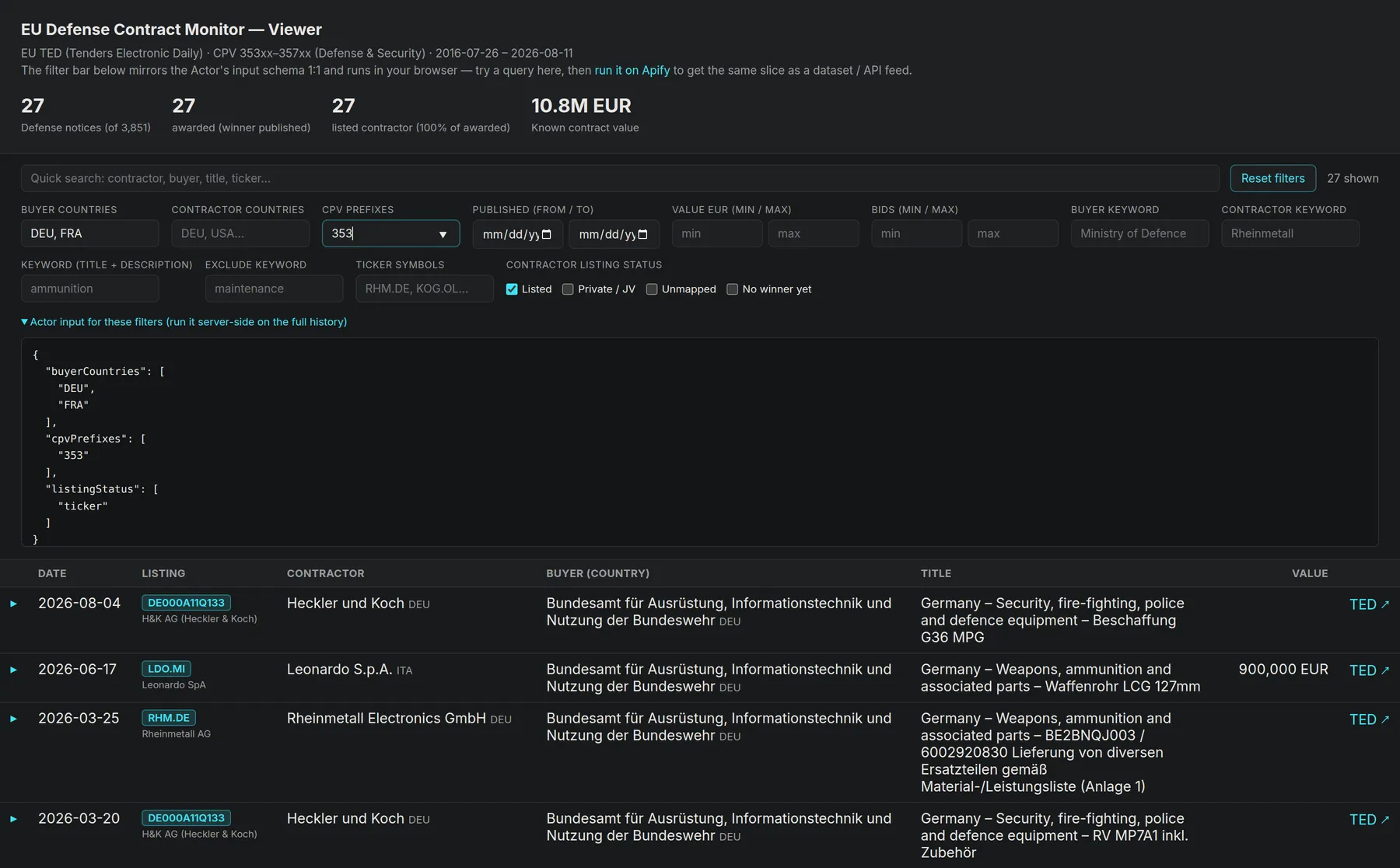Click the BUYER (COUNTRY) column header
Screen dimensions: 1400x868
click(x=597, y=573)
